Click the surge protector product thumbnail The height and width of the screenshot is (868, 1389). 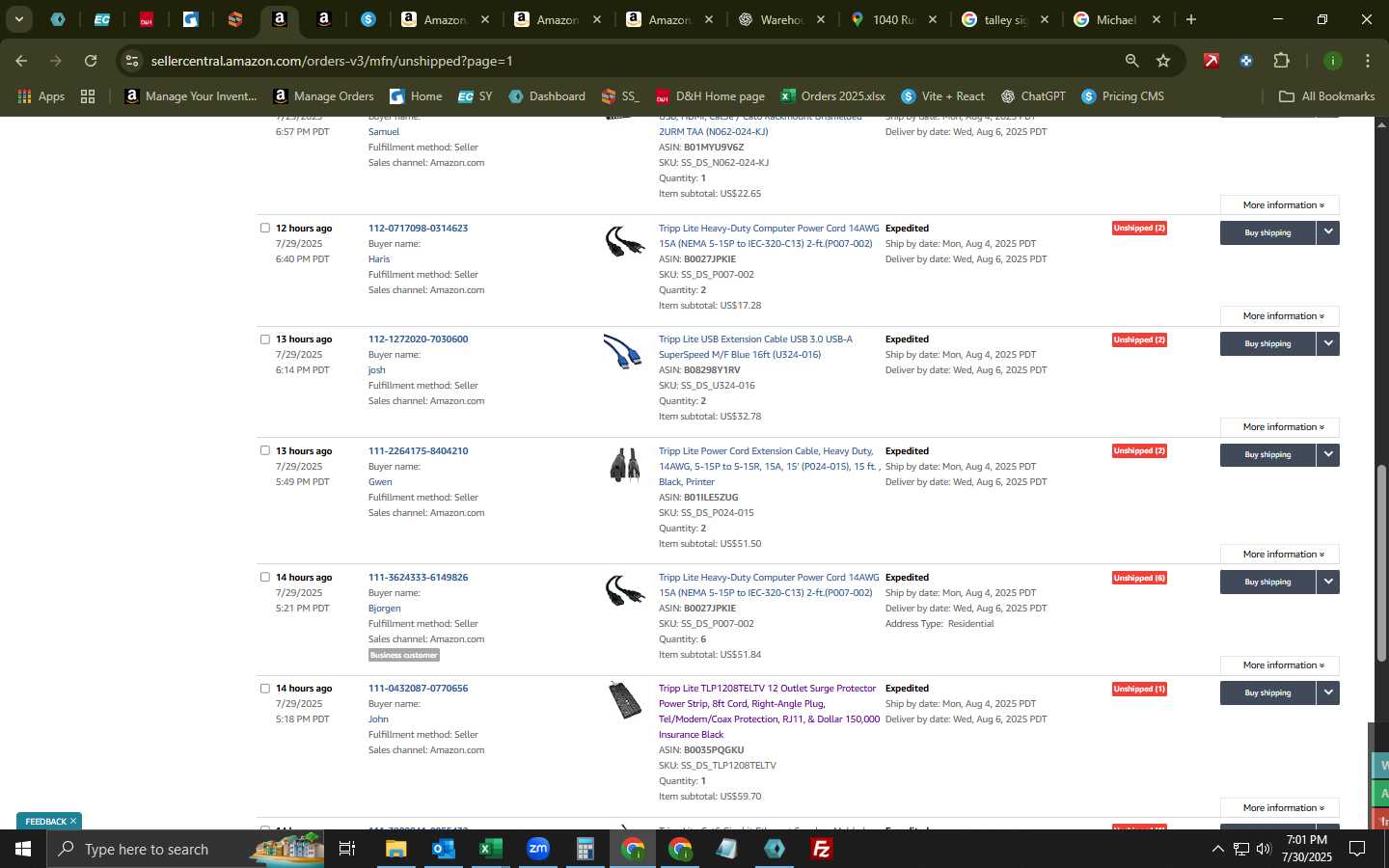(x=625, y=700)
